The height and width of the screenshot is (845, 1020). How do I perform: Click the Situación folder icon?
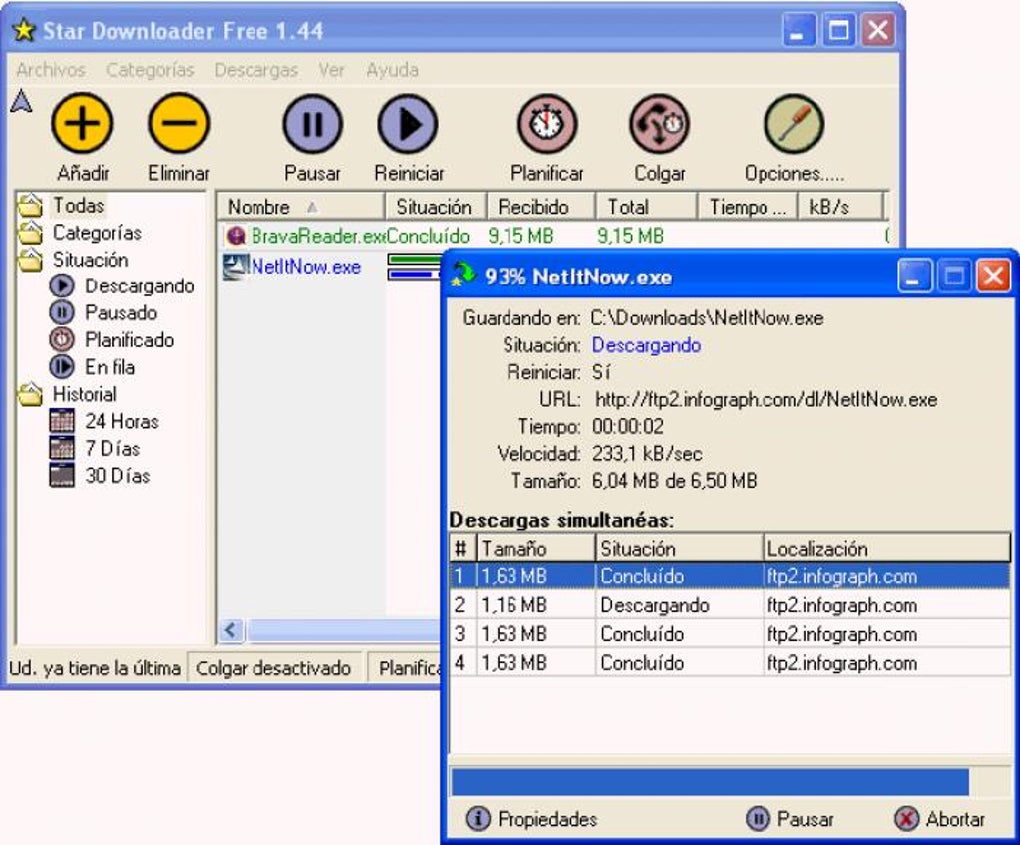30,260
